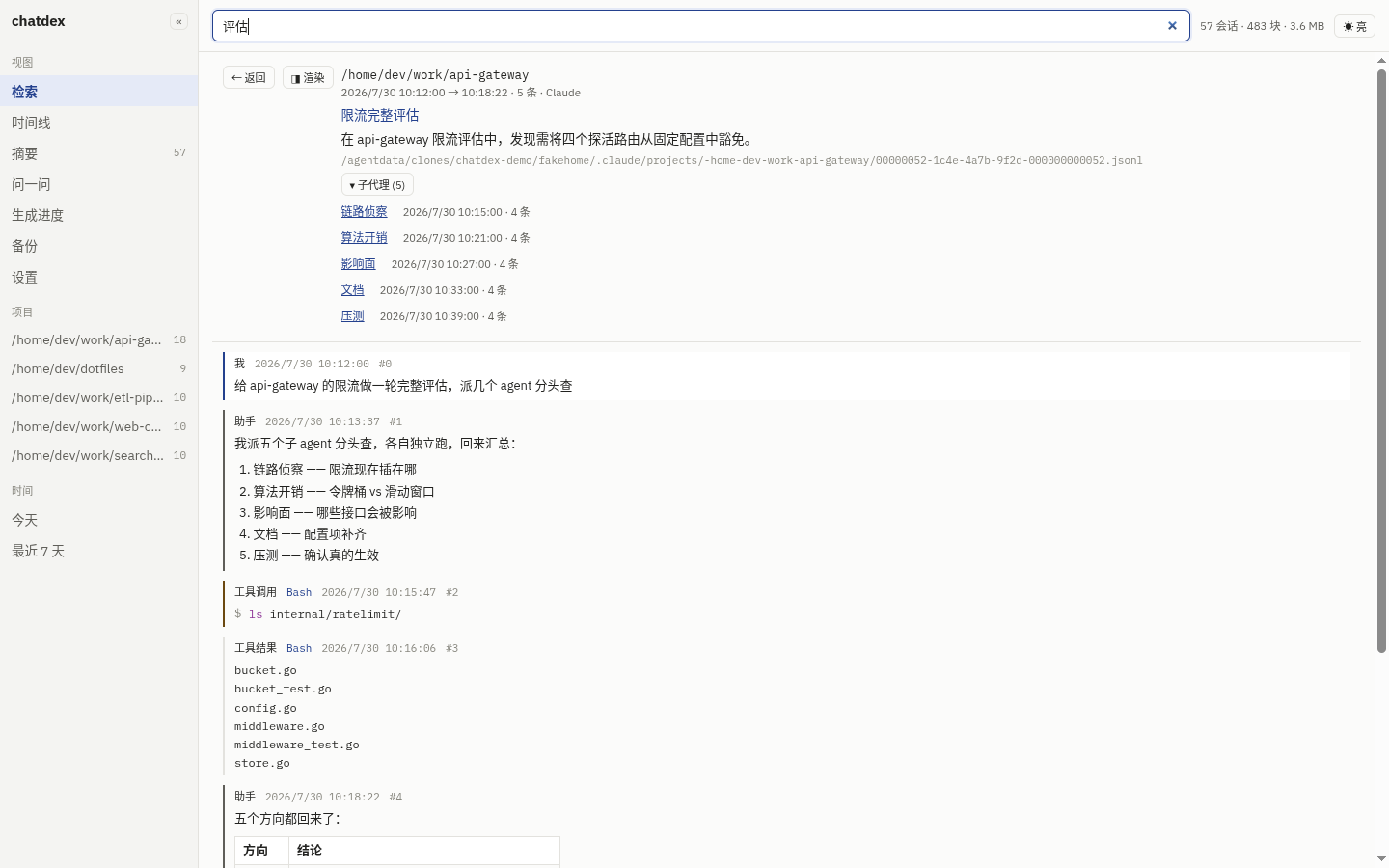The height and width of the screenshot is (868, 1389).
Task: Click the scrollbar down arrow
Action: tap(1381, 858)
